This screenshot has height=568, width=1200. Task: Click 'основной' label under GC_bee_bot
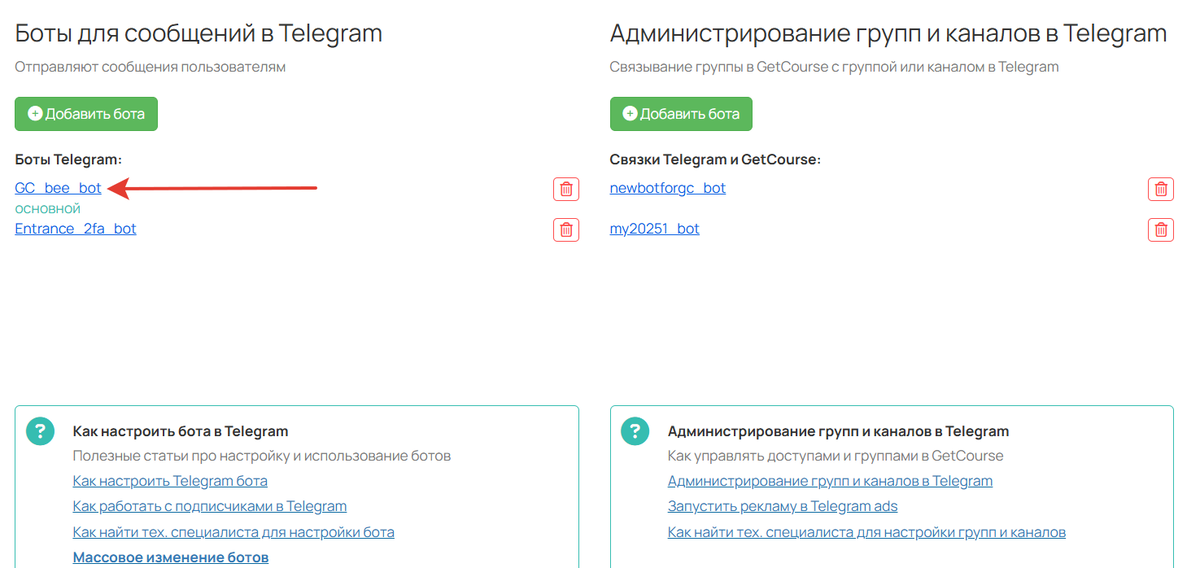click(x=48, y=209)
